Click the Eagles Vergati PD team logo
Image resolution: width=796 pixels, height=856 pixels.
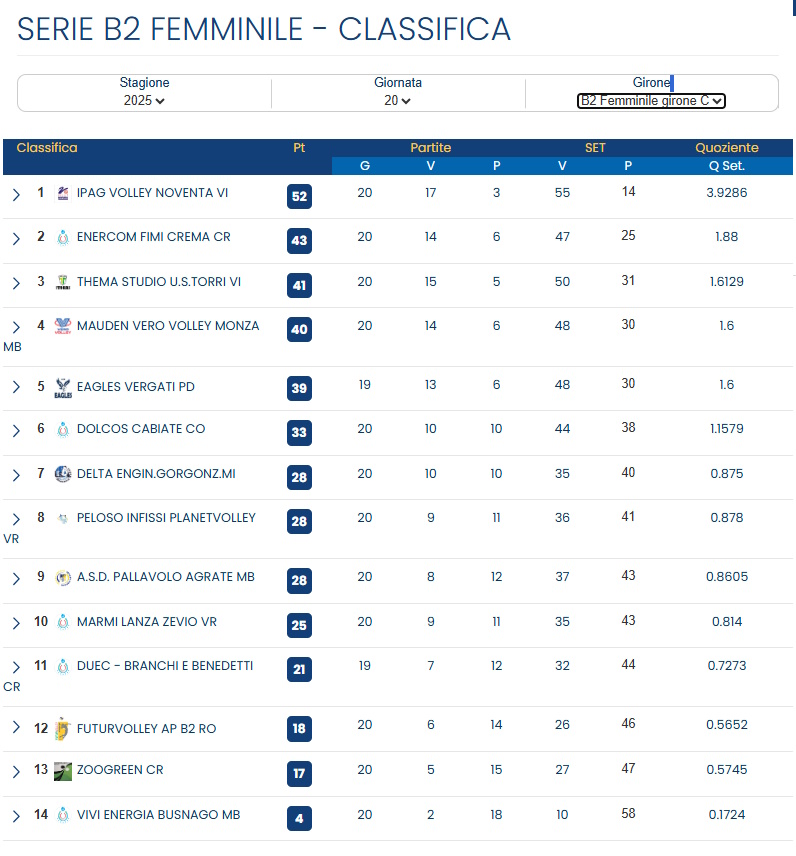pyautogui.click(x=63, y=386)
